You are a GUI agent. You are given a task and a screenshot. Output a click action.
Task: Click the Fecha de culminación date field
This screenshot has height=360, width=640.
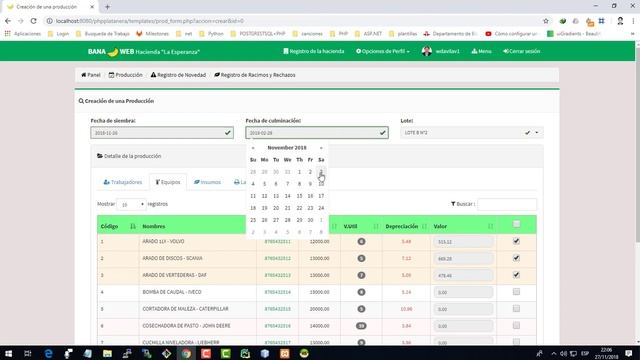click(x=317, y=133)
